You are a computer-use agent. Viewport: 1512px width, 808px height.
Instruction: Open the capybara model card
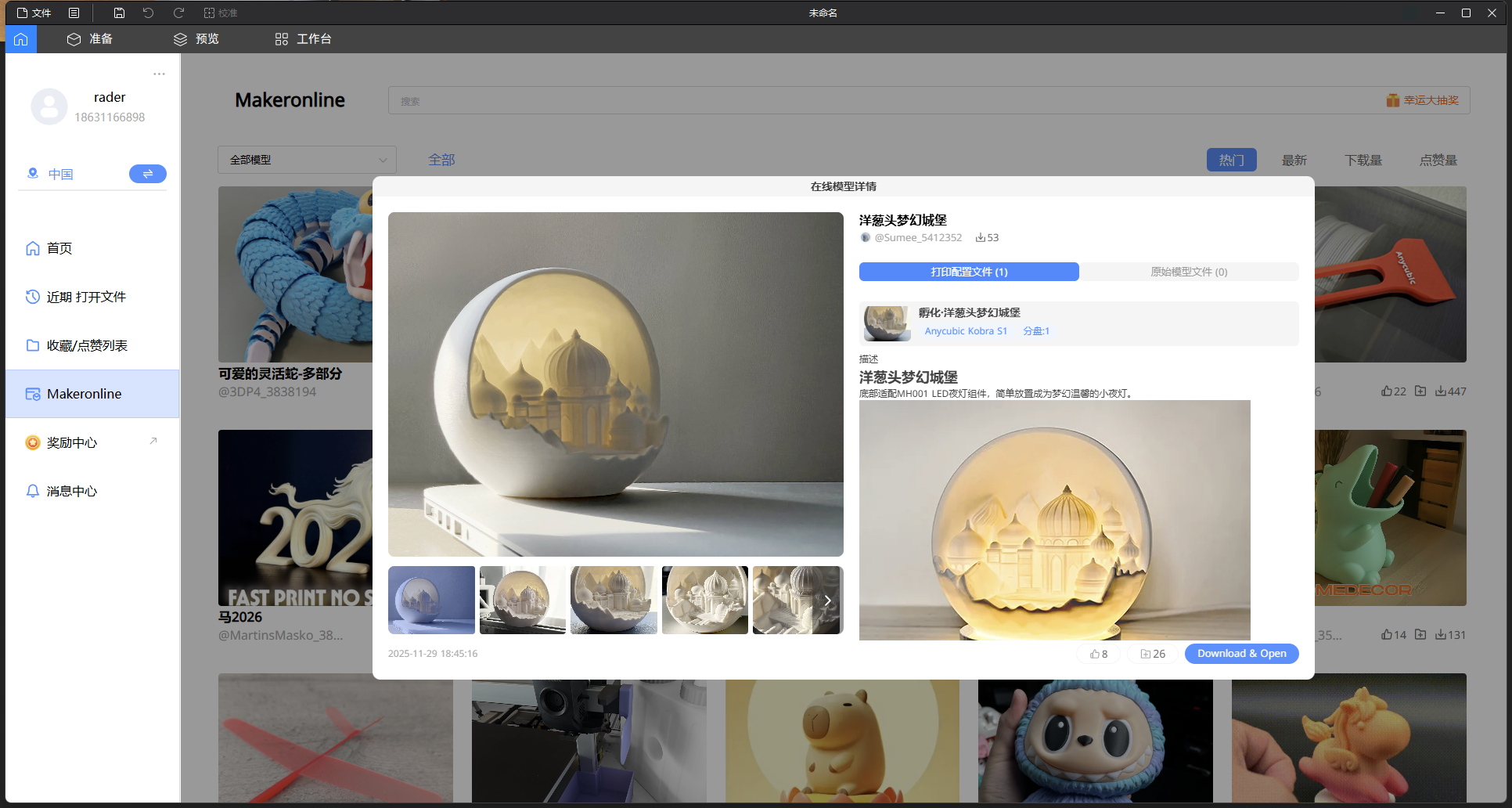click(842, 741)
